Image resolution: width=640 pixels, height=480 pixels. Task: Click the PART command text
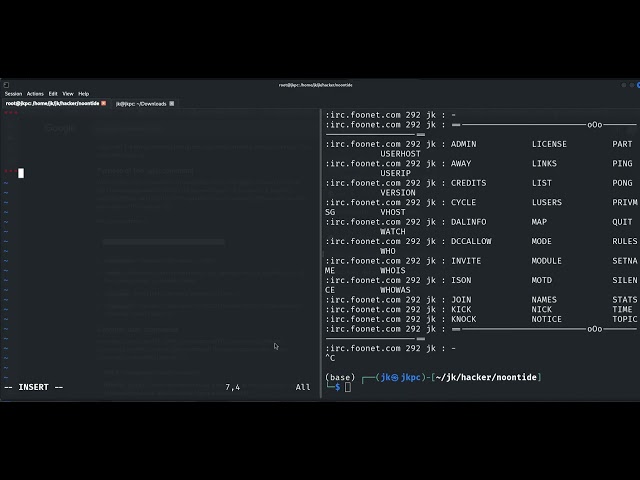[x=622, y=144]
